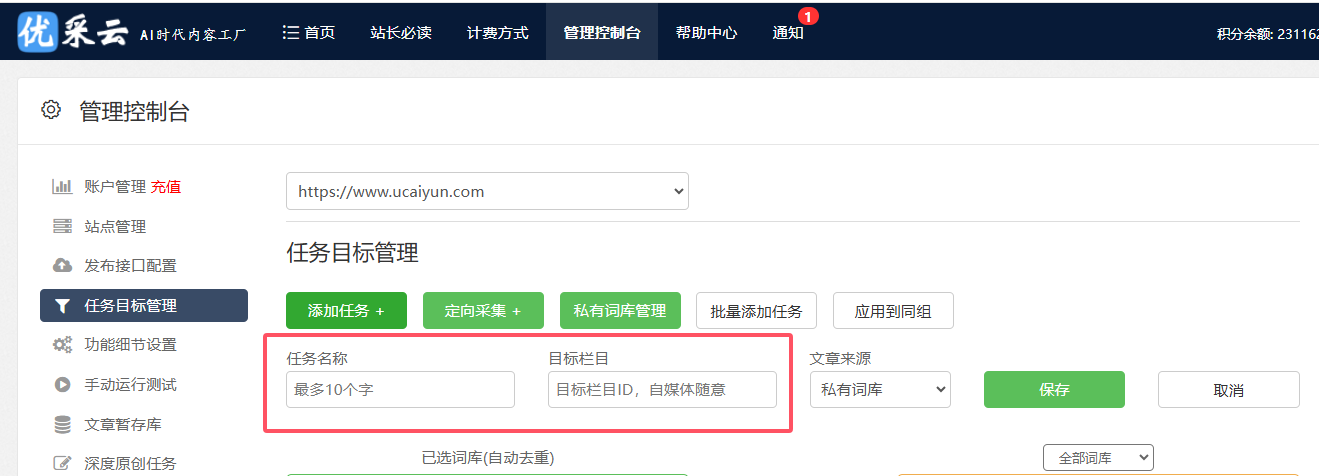Open 帮助中心 in the top menu

(706, 32)
